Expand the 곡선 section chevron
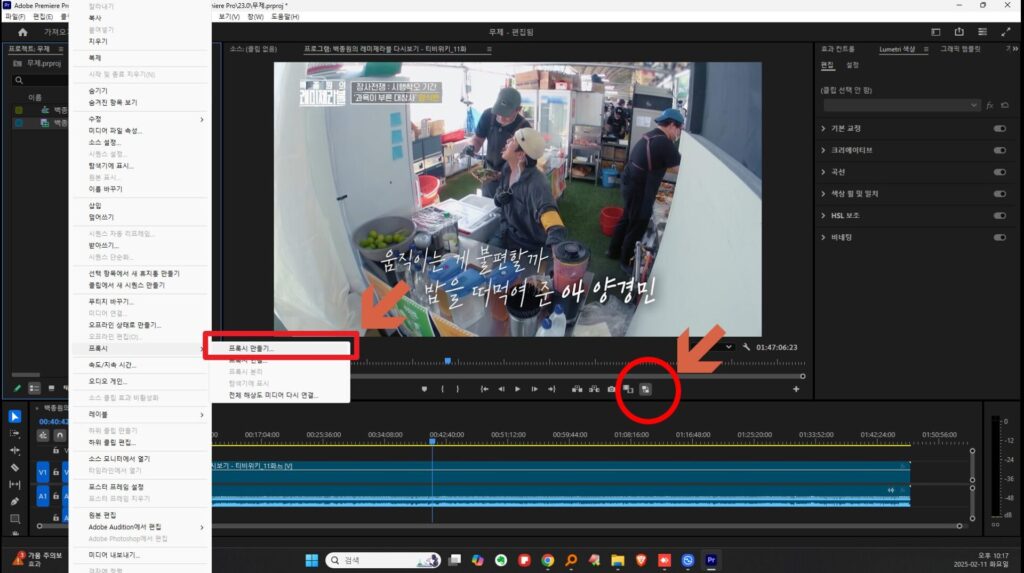Screen dimensions: 1024x573 click(x=823, y=172)
